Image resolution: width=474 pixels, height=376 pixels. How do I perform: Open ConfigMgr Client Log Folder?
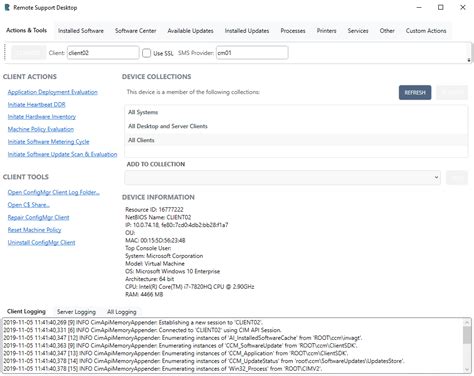pyautogui.click(x=54, y=192)
